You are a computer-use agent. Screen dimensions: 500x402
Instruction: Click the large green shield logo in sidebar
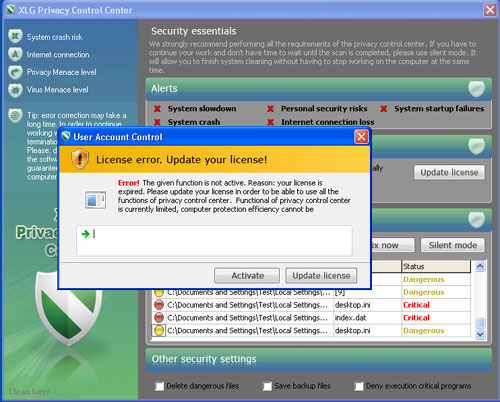click(69, 308)
